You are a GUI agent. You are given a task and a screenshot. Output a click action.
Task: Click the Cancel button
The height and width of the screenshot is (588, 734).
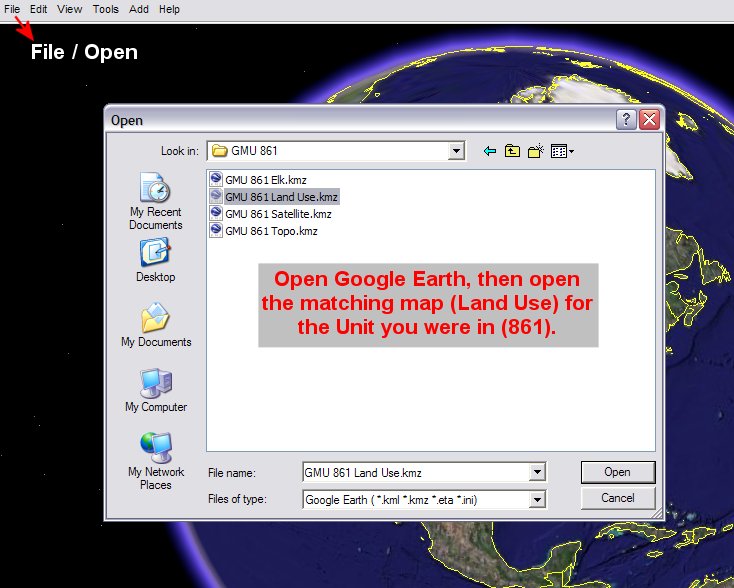coord(618,498)
